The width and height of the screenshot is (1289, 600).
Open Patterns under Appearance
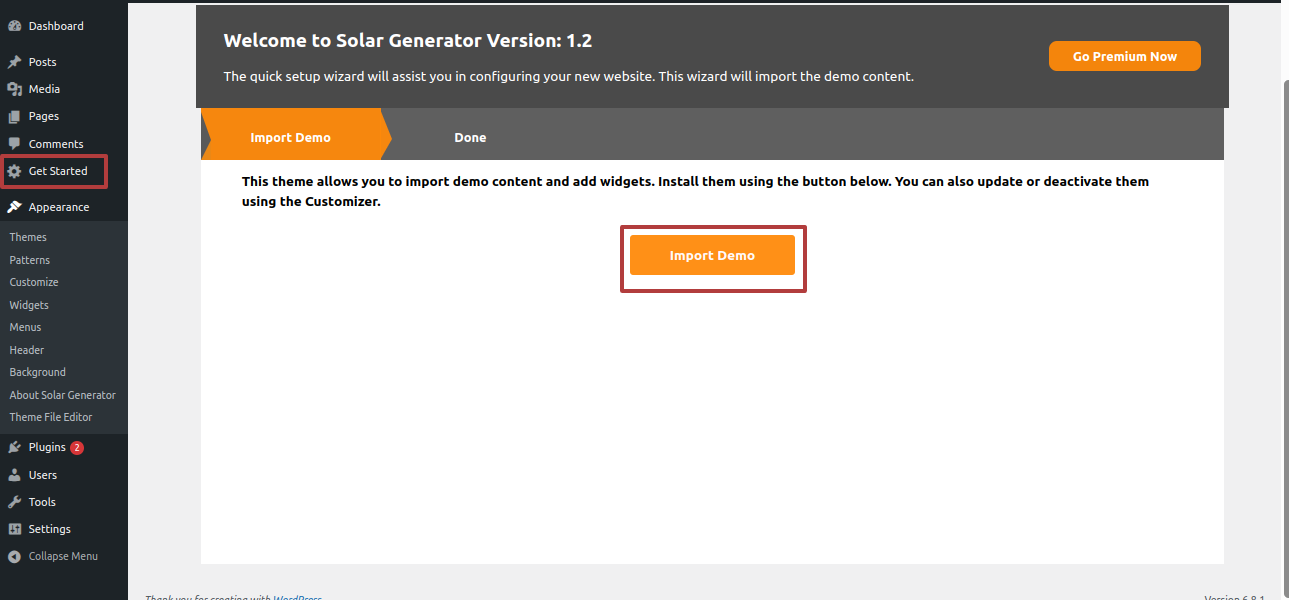pos(30,260)
